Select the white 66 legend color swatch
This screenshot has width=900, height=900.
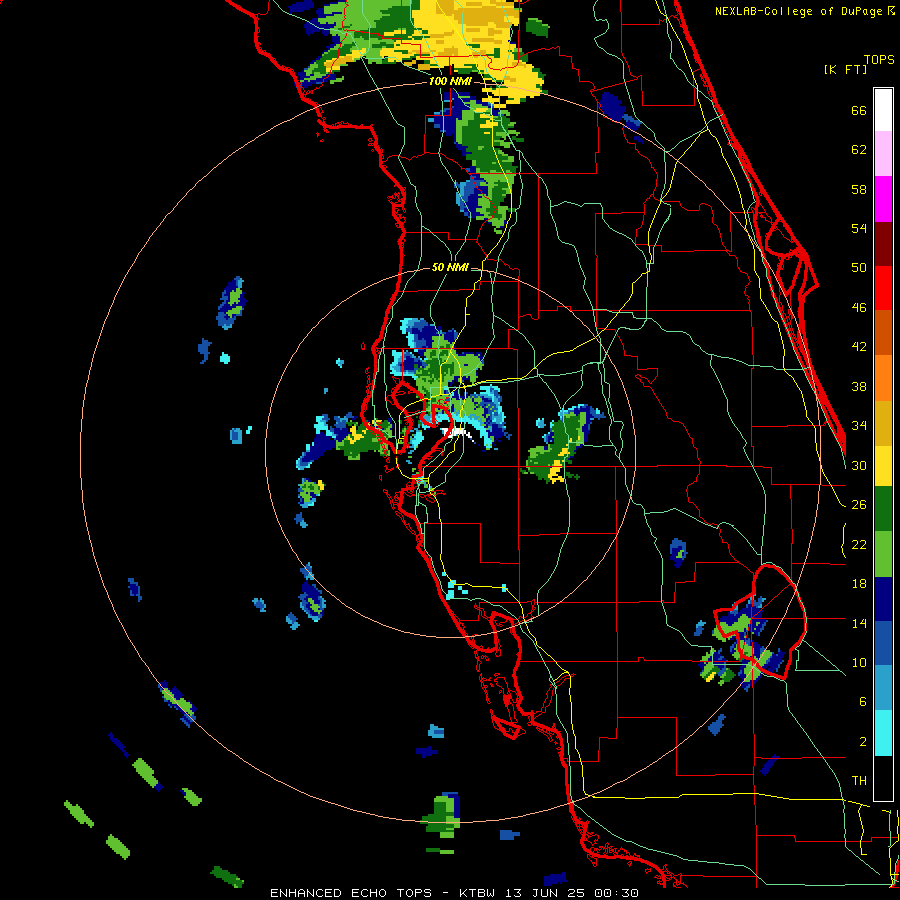[883, 110]
